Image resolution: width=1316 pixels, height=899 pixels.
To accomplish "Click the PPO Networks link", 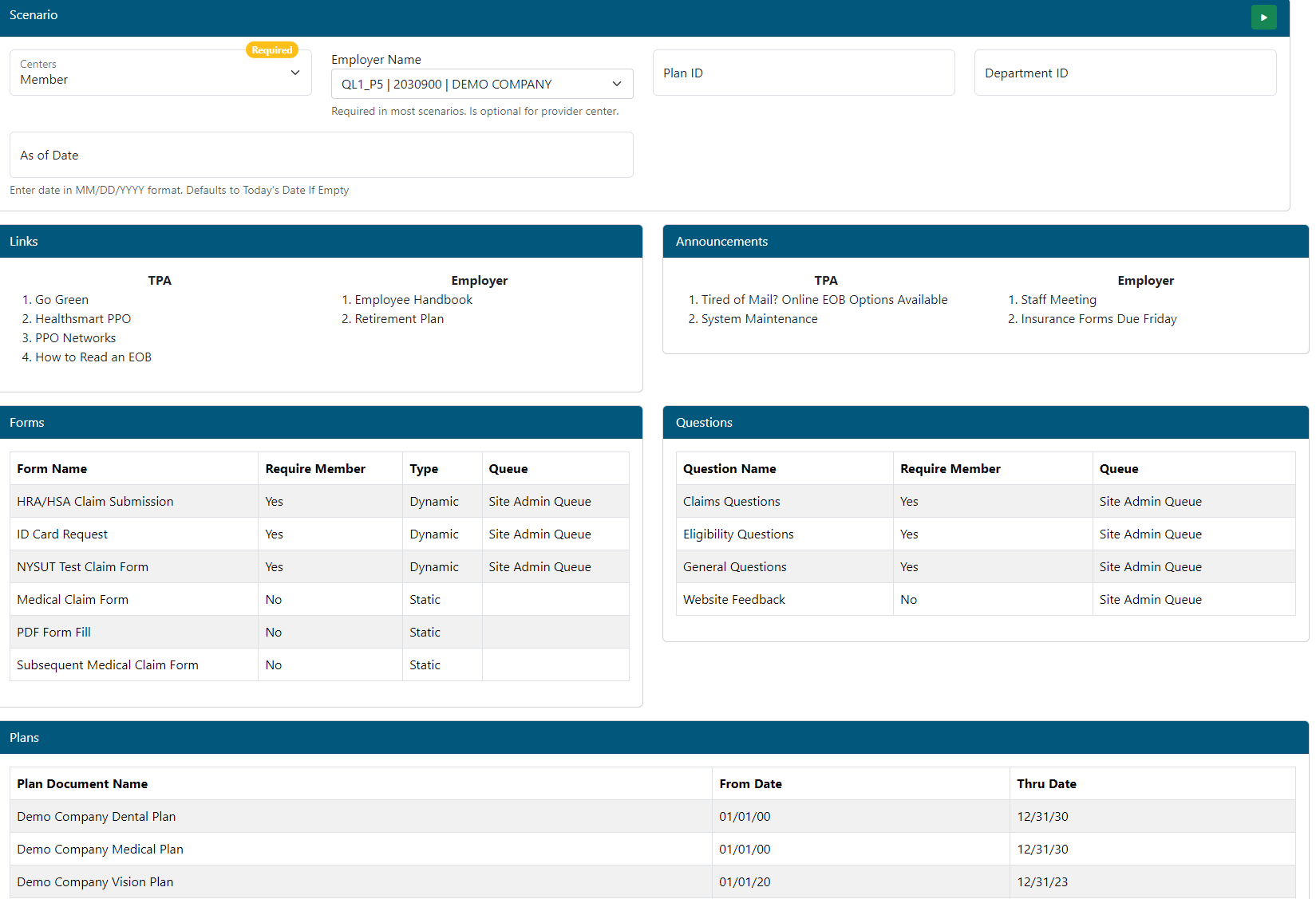I will pyautogui.click(x=75, y=338).
